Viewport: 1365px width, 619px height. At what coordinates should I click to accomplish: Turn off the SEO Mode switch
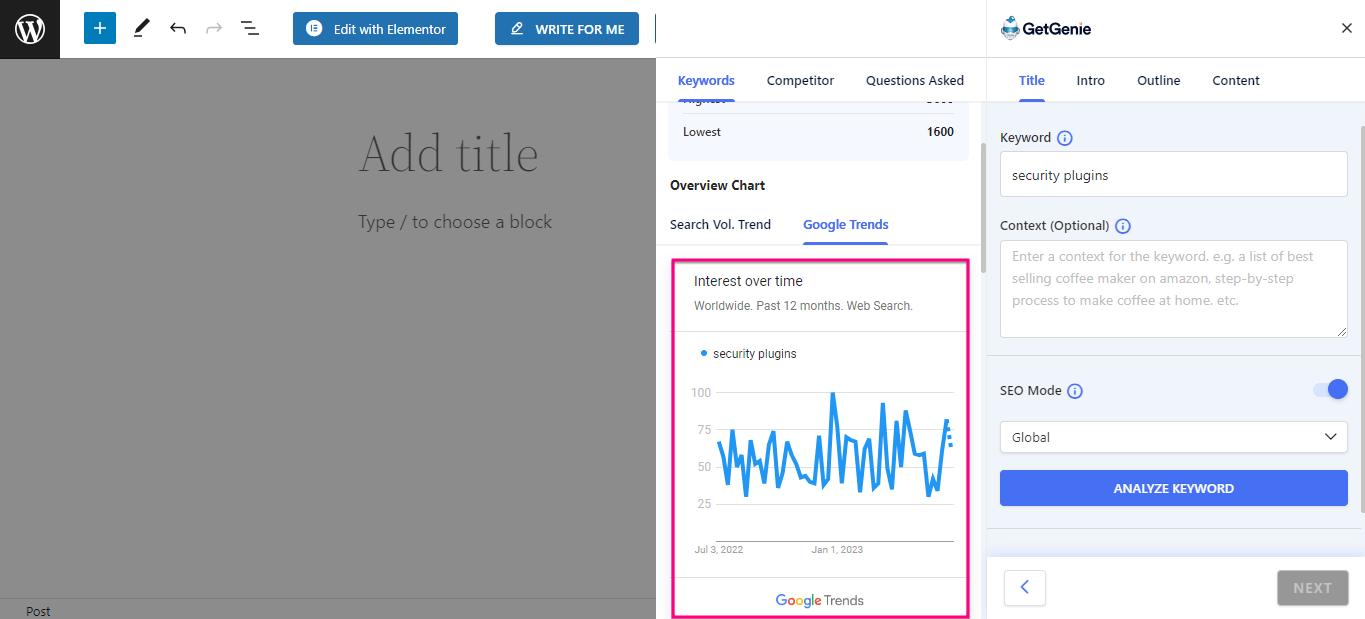(x=1331, y=390)
